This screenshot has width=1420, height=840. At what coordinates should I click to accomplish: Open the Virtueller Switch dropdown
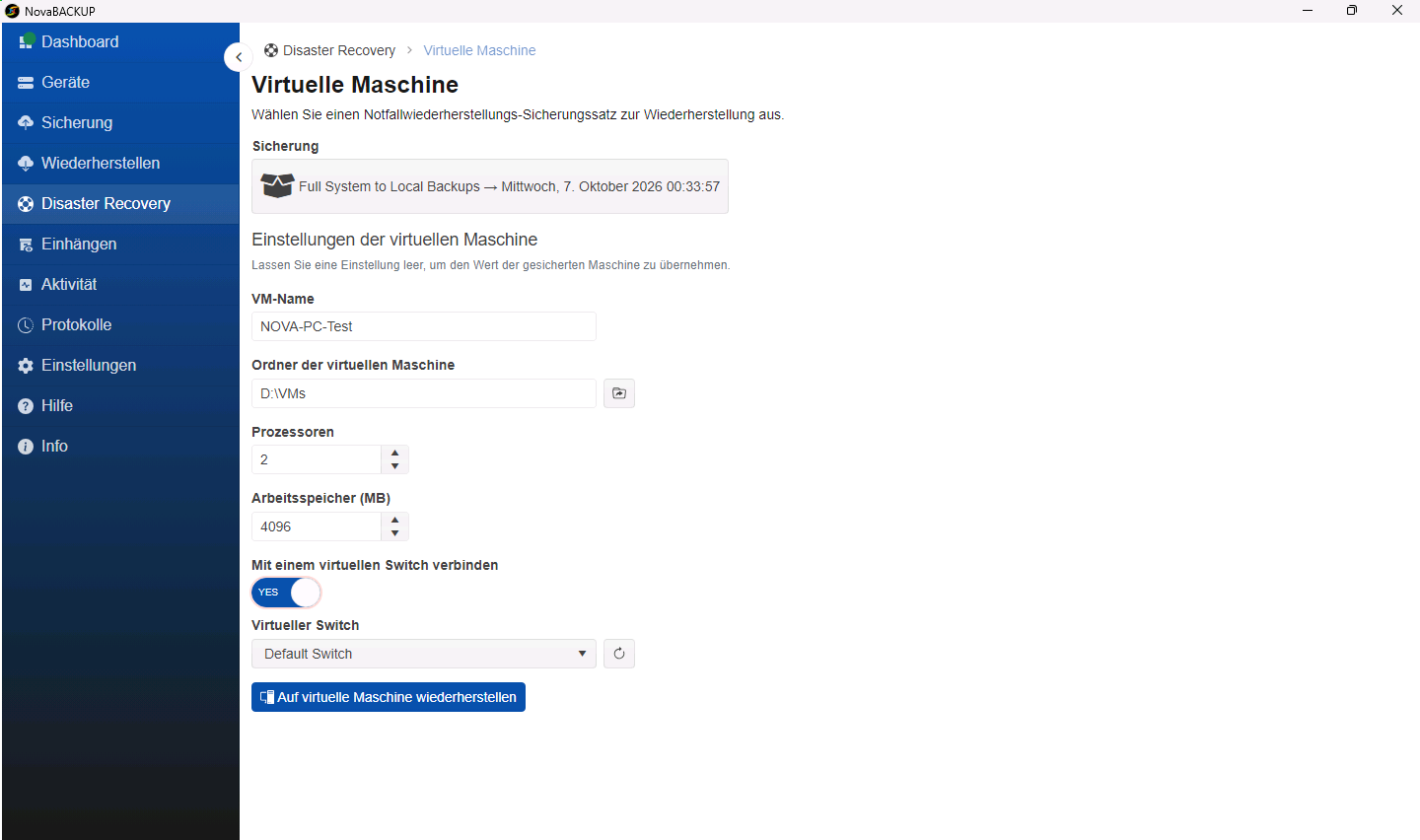coord(424,654)
